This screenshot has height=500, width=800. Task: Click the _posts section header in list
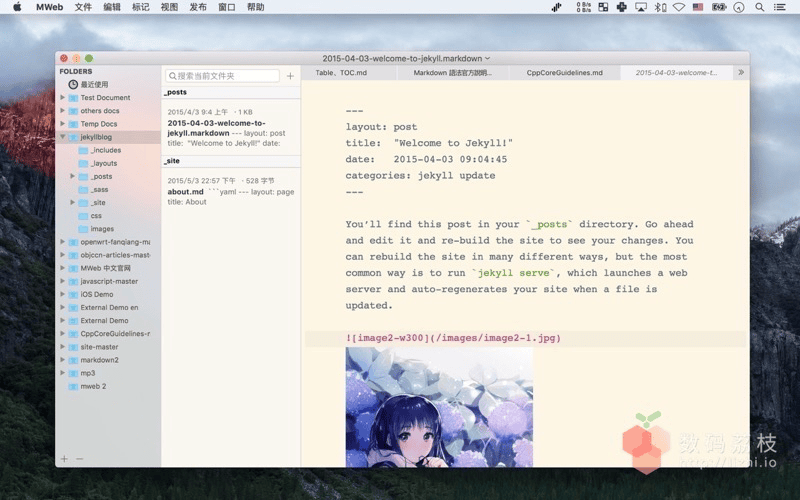pos(231,92)
